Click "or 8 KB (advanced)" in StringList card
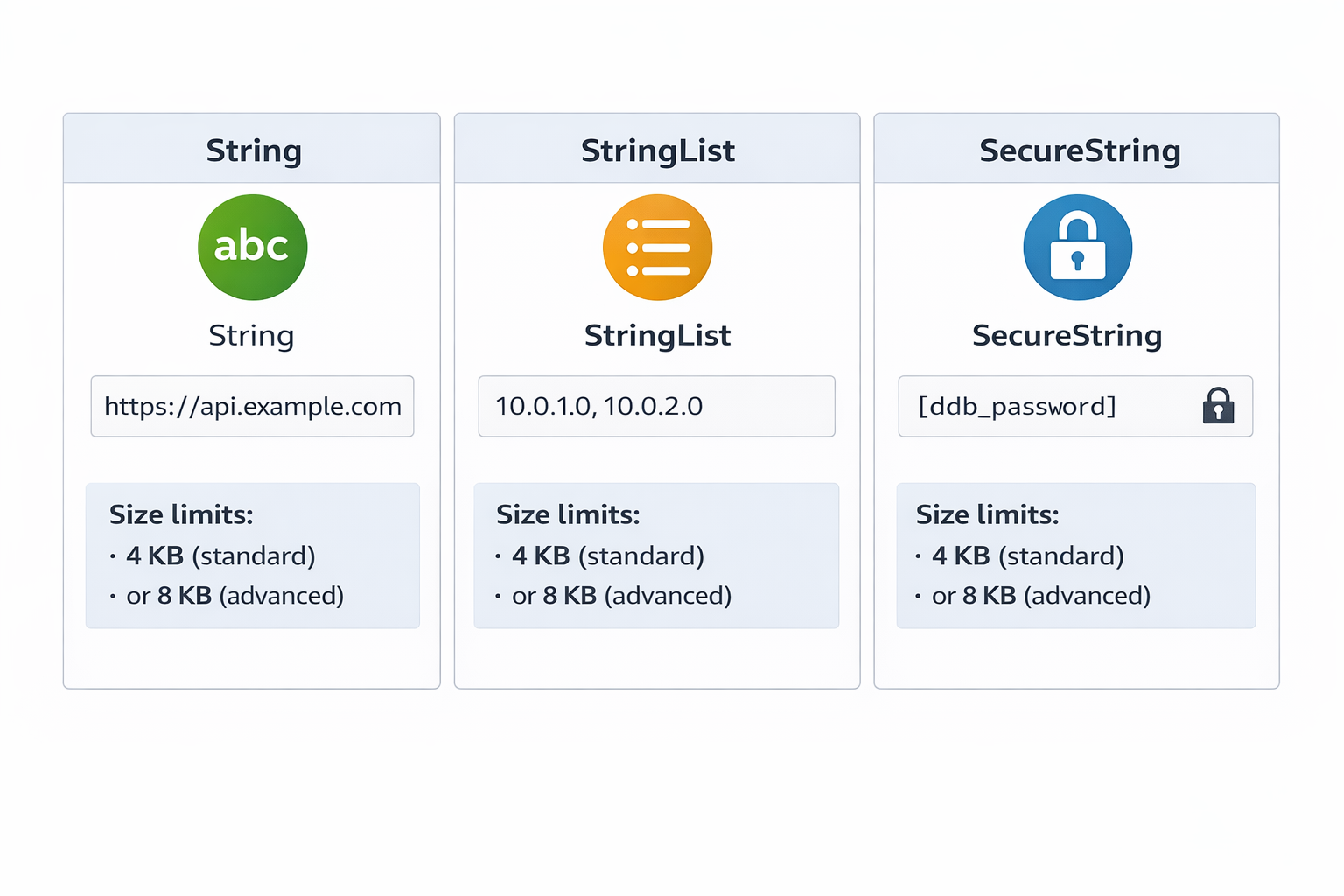The image size is (1344, 896). (x=621, y=596)
